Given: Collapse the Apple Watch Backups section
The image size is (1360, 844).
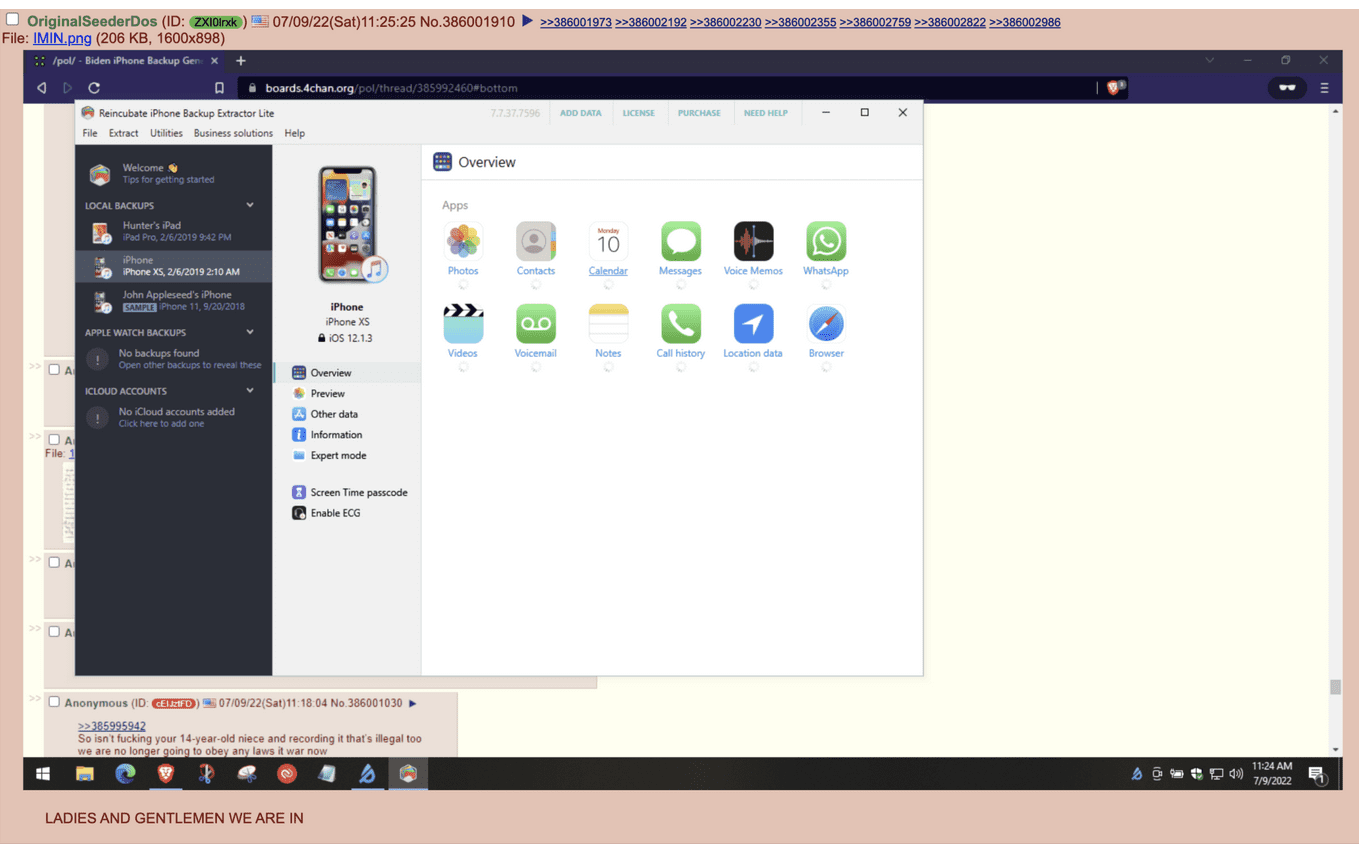Looking at the screenshot, I should click(x=250, y=332).
